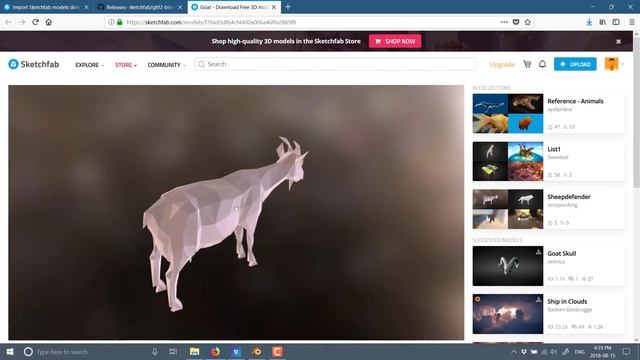Click the ENG language indicator
This screenshot has width=640, height=360.
click(579, 351)
